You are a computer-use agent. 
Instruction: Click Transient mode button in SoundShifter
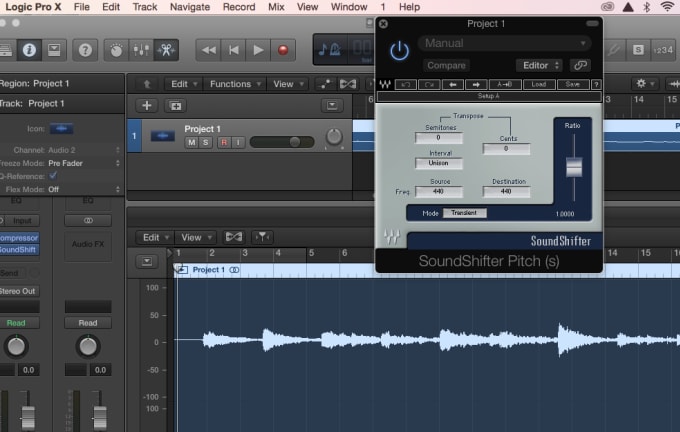464,213
